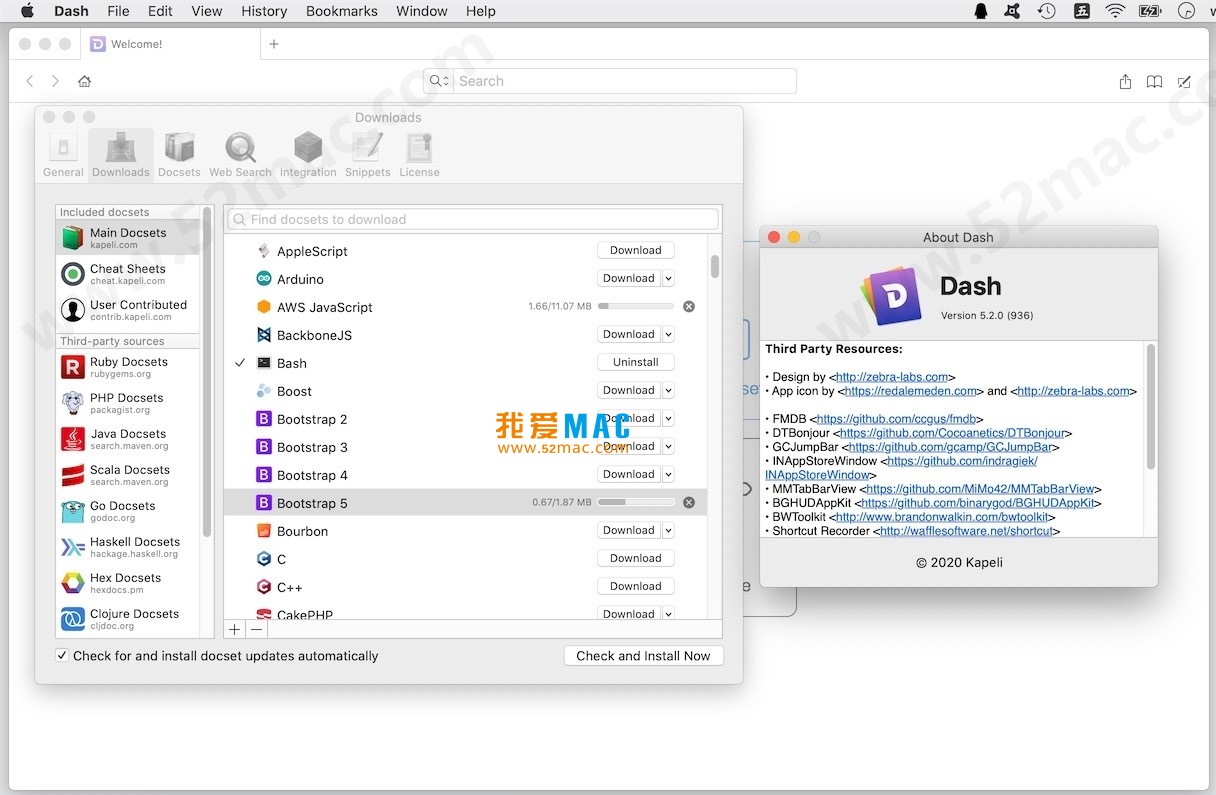This screenshot has width=1216, height=795.
Task: Go forward in Dash browser
Action: [x=55, y=81]
